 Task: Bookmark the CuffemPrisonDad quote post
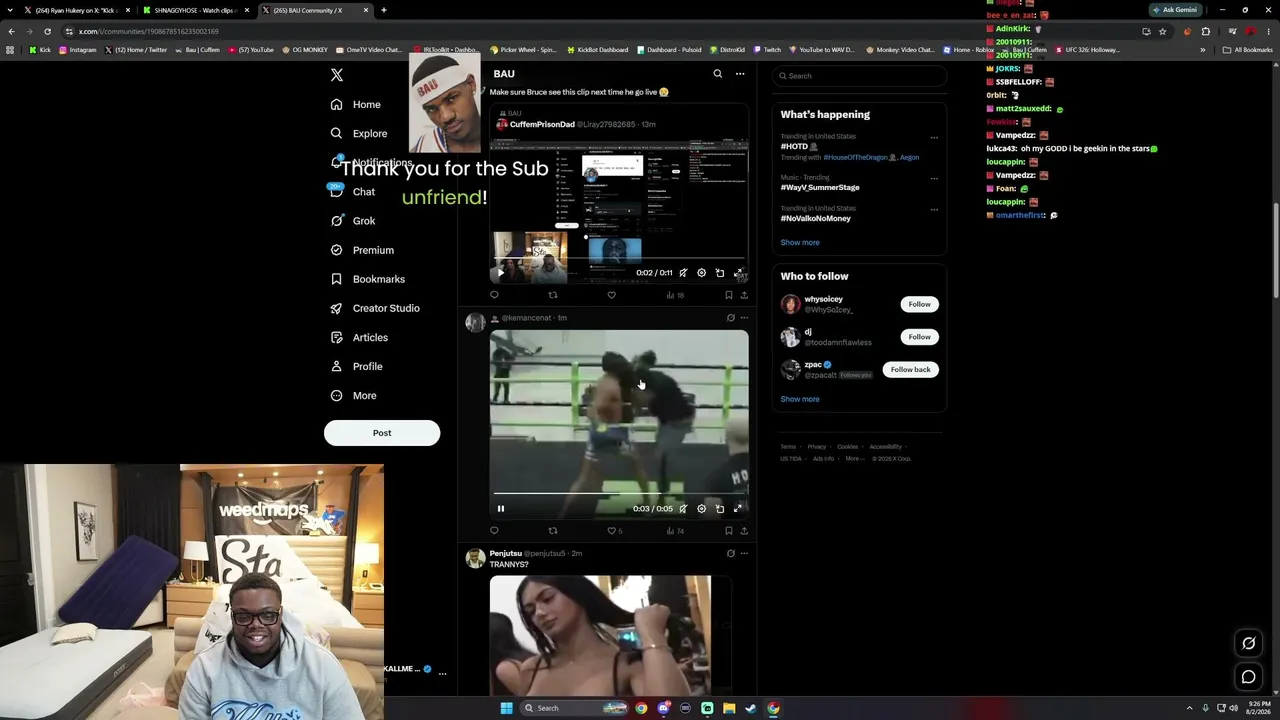[728, 295]
